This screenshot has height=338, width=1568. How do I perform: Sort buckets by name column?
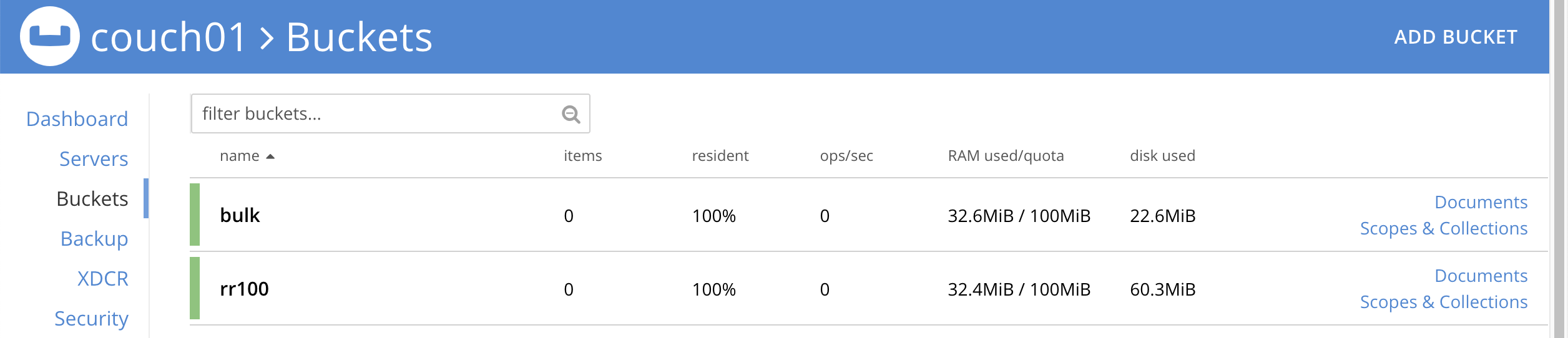[239, 156]
